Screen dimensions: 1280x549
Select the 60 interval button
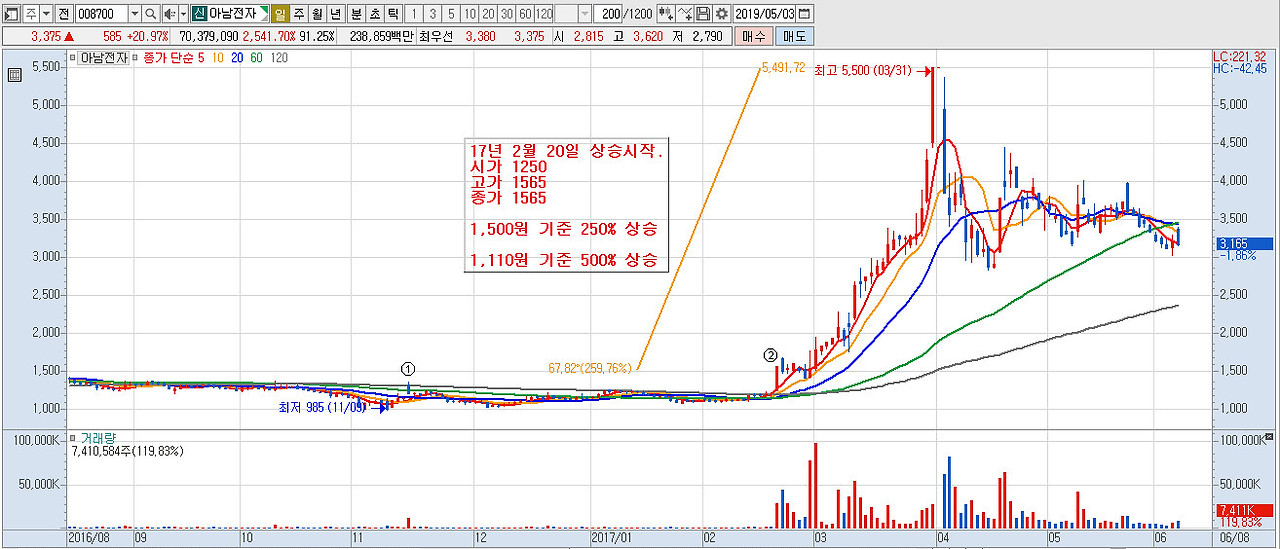click(525, 14)
